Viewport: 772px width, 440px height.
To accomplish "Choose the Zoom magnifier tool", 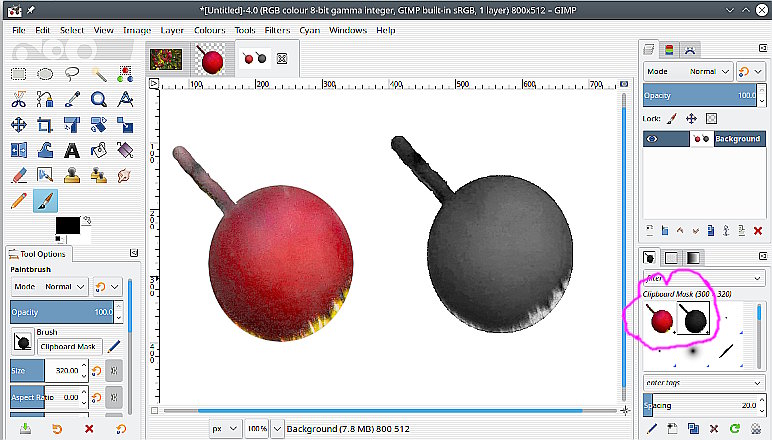I will tap(99, 99).
